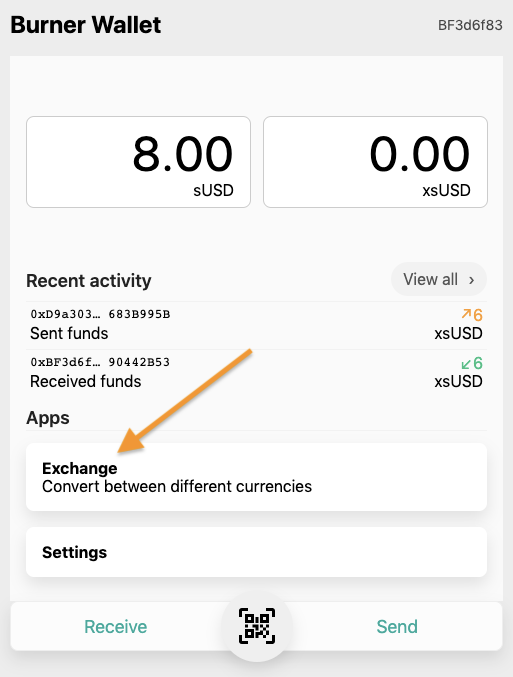Click the Recent activity heading
Image resolution: width=513 pixels, height=677 pixels.
point(89,281)
